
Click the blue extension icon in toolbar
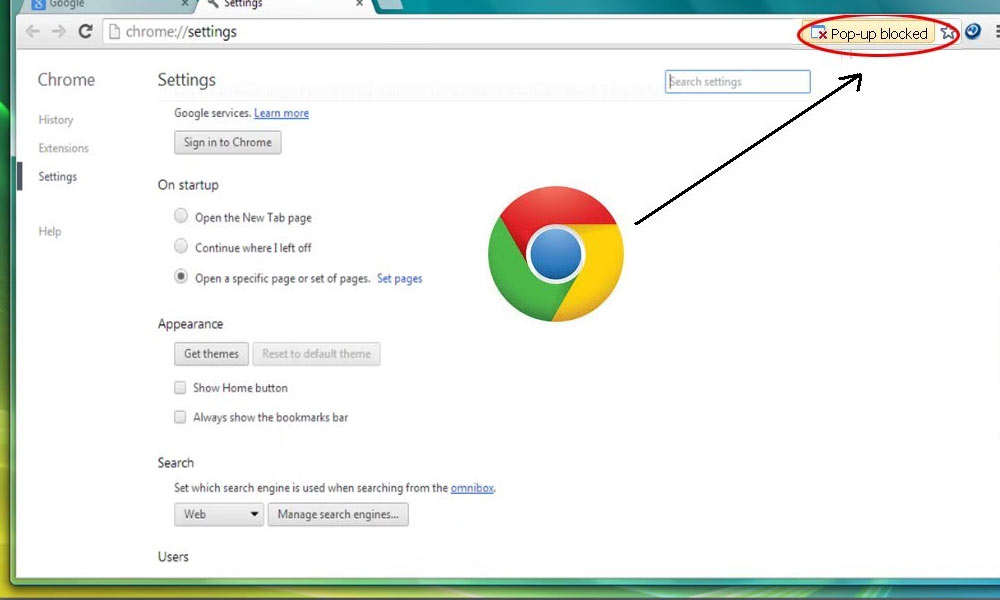pos(972,32)
